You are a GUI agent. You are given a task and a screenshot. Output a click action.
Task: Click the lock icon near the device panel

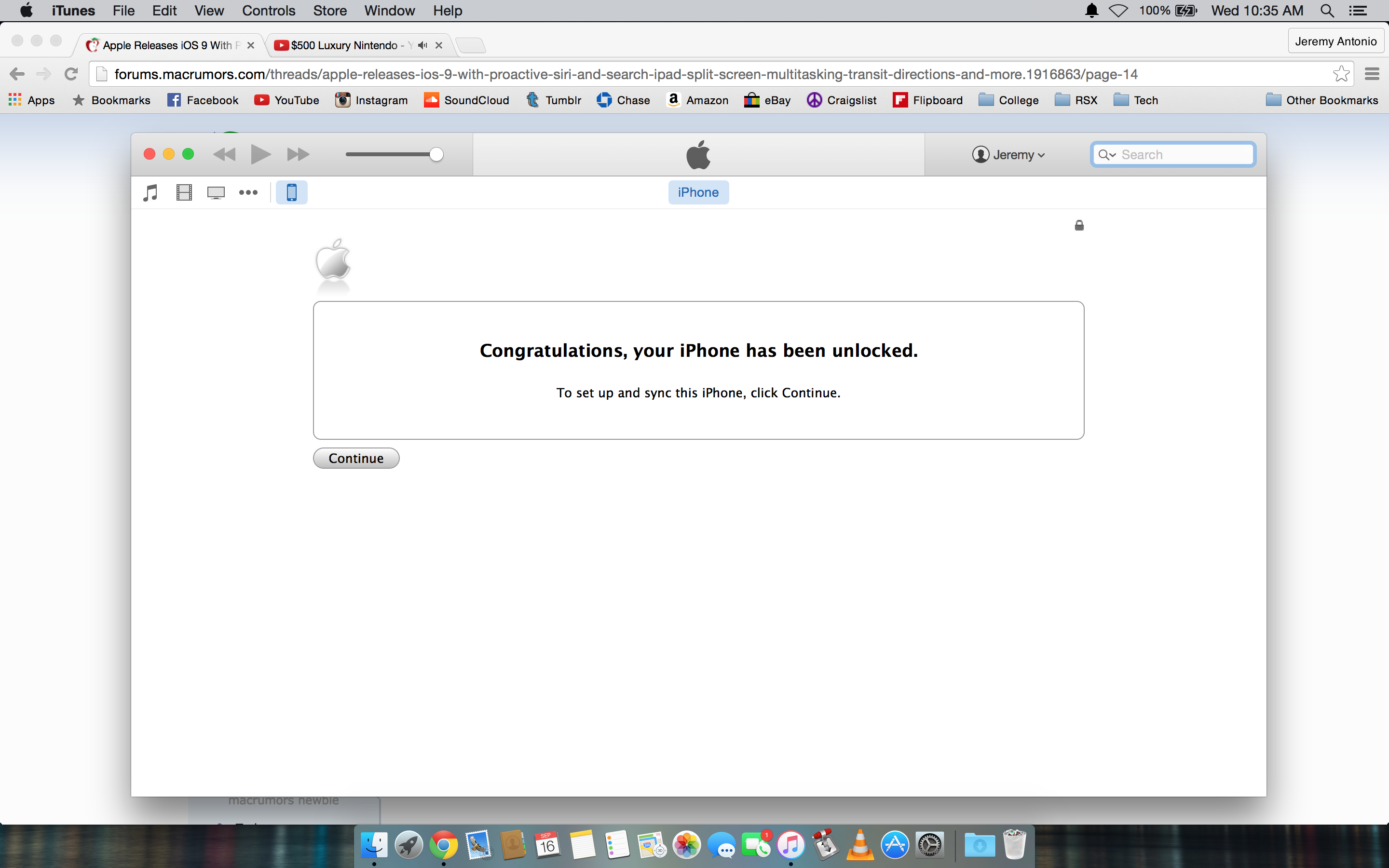tap(1079, 226)
